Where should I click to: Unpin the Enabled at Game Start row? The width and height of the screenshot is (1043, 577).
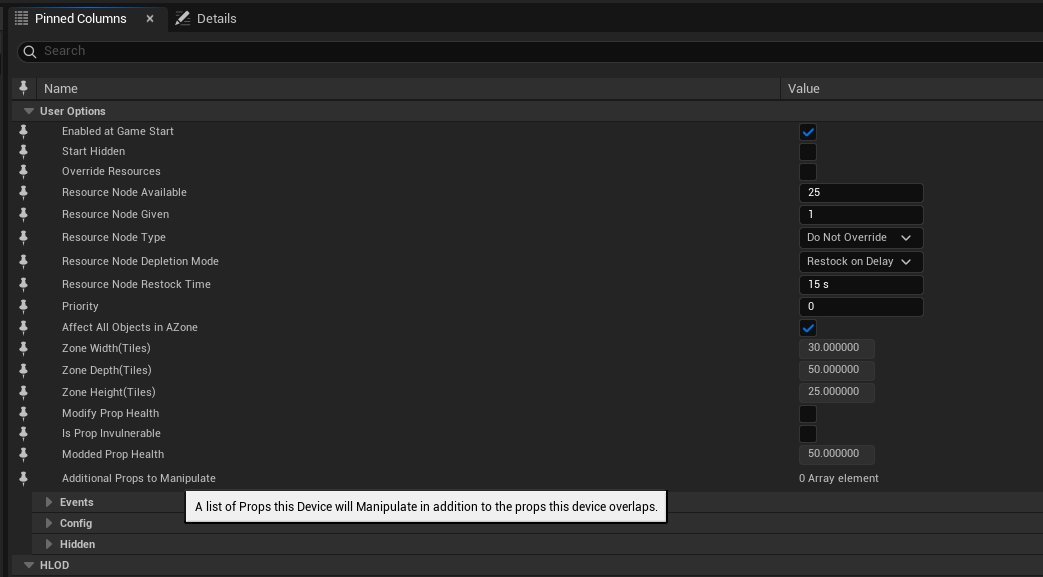23,131
